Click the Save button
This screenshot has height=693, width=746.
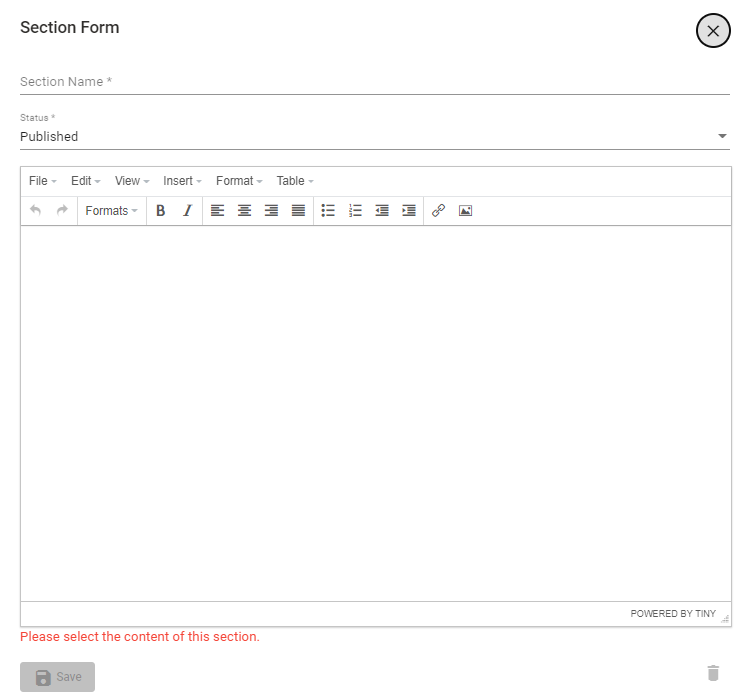[58, 677]
